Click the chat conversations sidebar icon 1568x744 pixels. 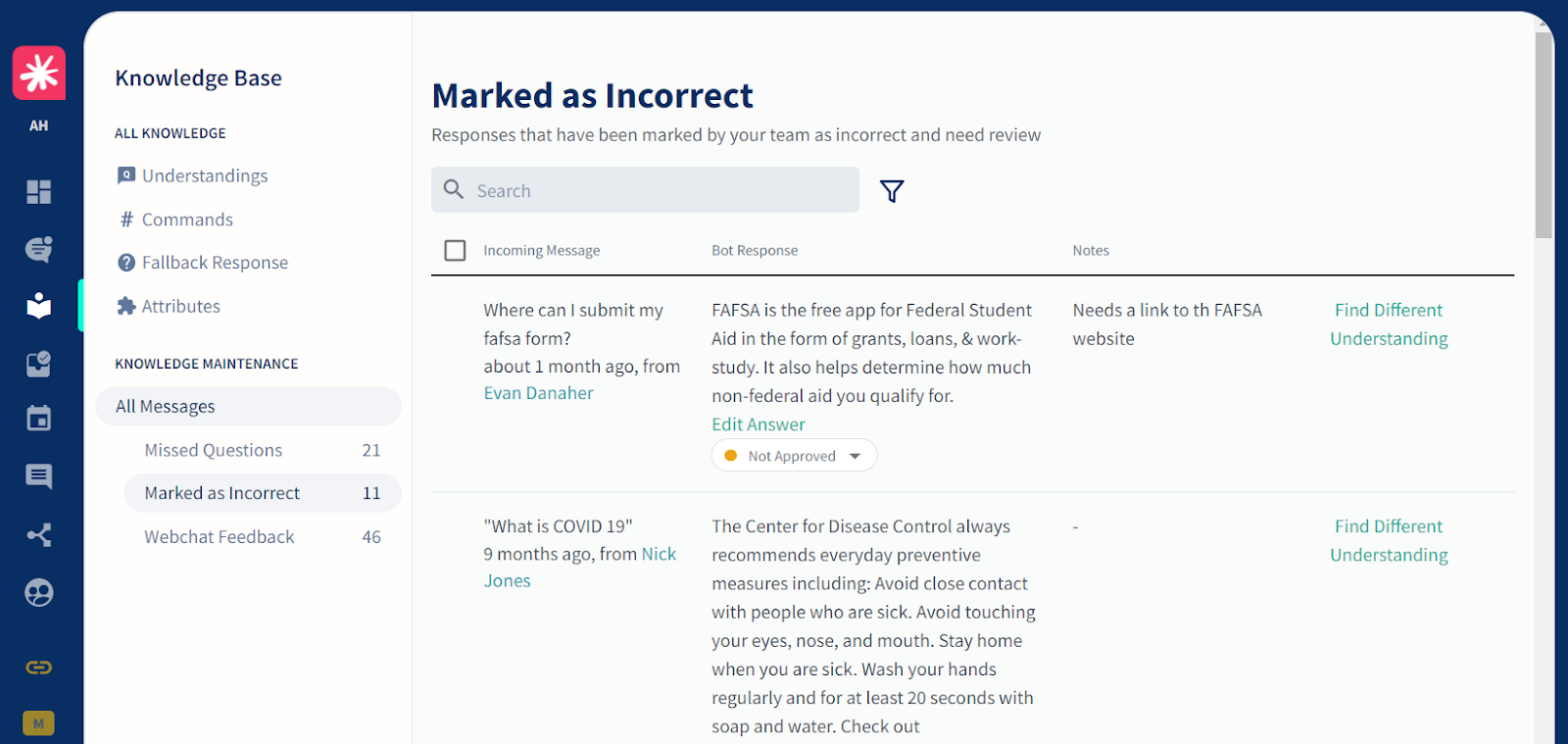pyautogui.click(x=39, y=249)
